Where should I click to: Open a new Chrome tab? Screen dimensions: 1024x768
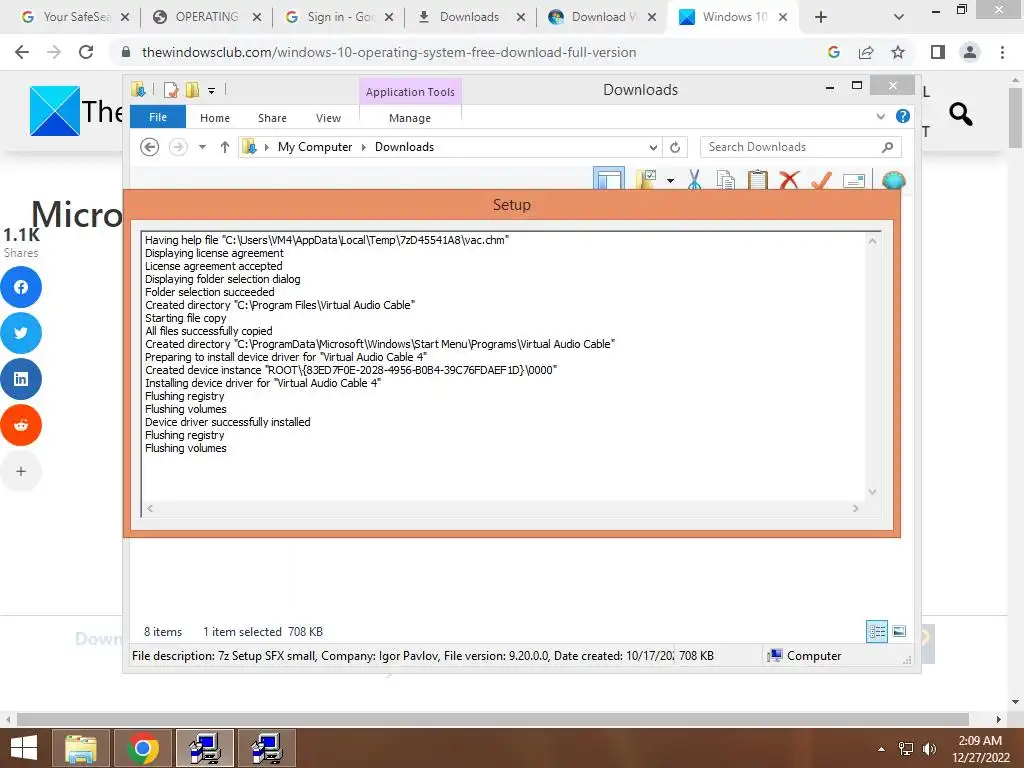821,17
